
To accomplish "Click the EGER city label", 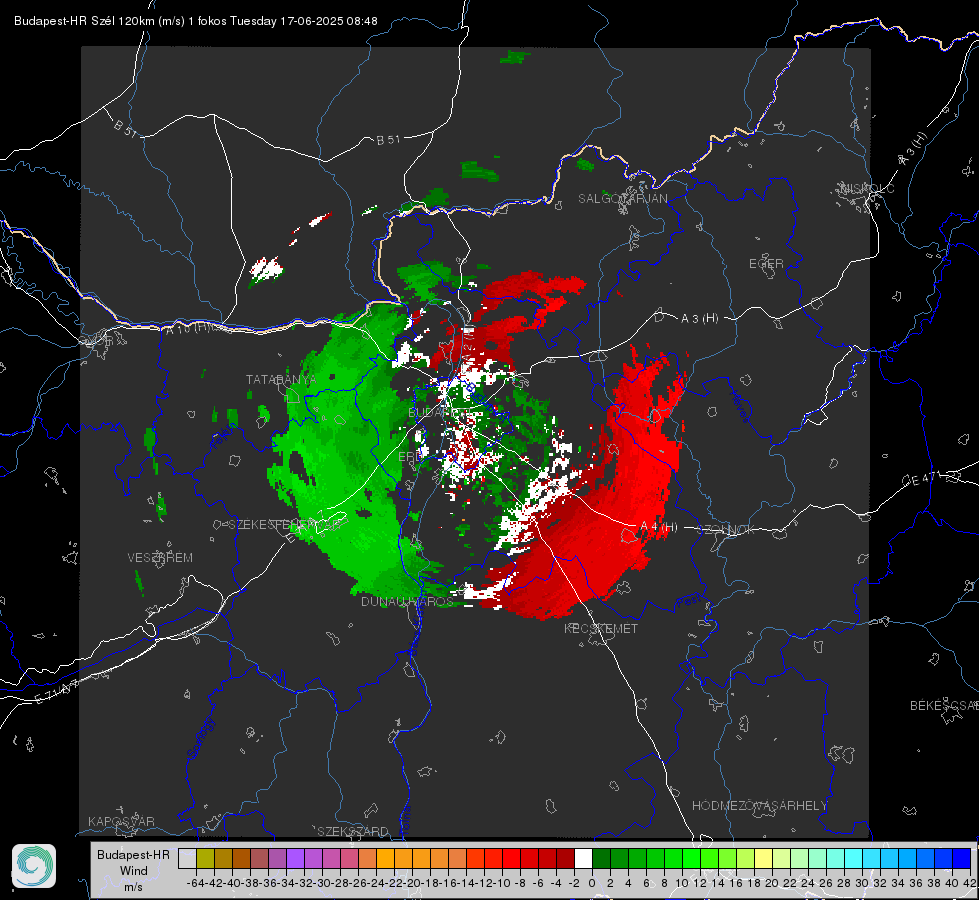I will (766, 264).
